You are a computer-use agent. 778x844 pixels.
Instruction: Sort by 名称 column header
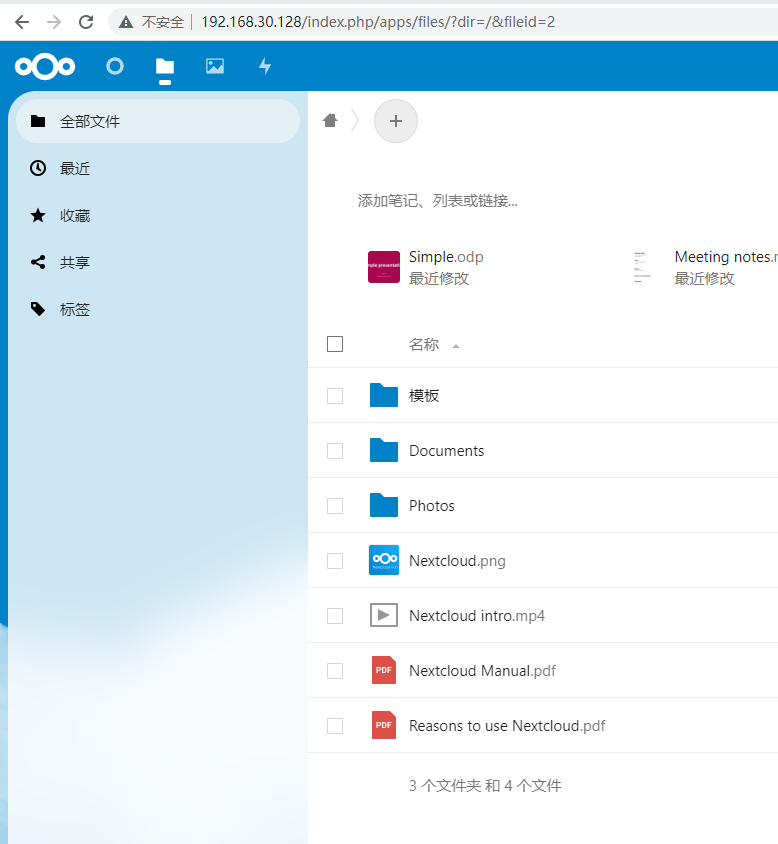pos(424,344)
